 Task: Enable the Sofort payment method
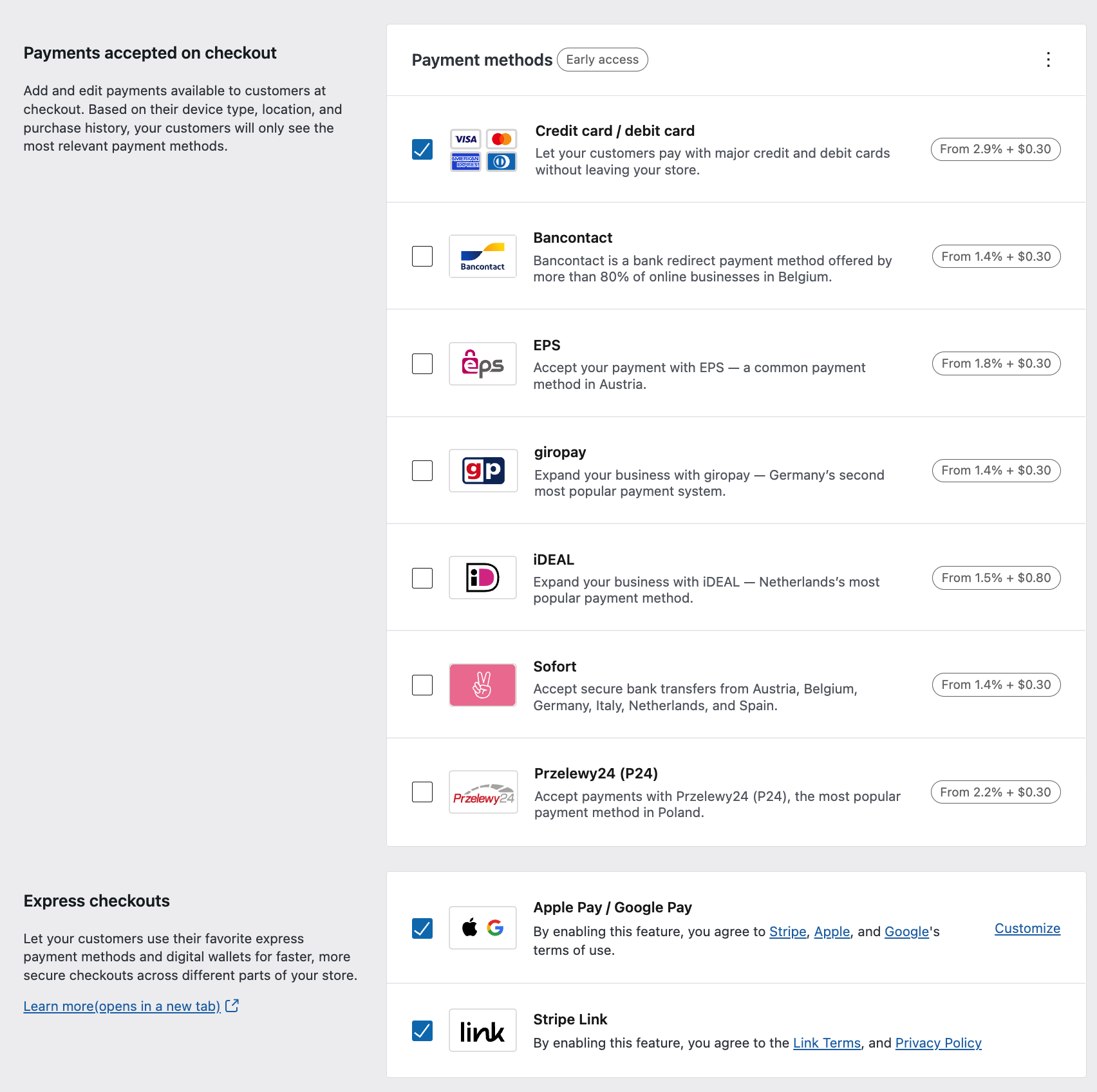tap(422, 684)
